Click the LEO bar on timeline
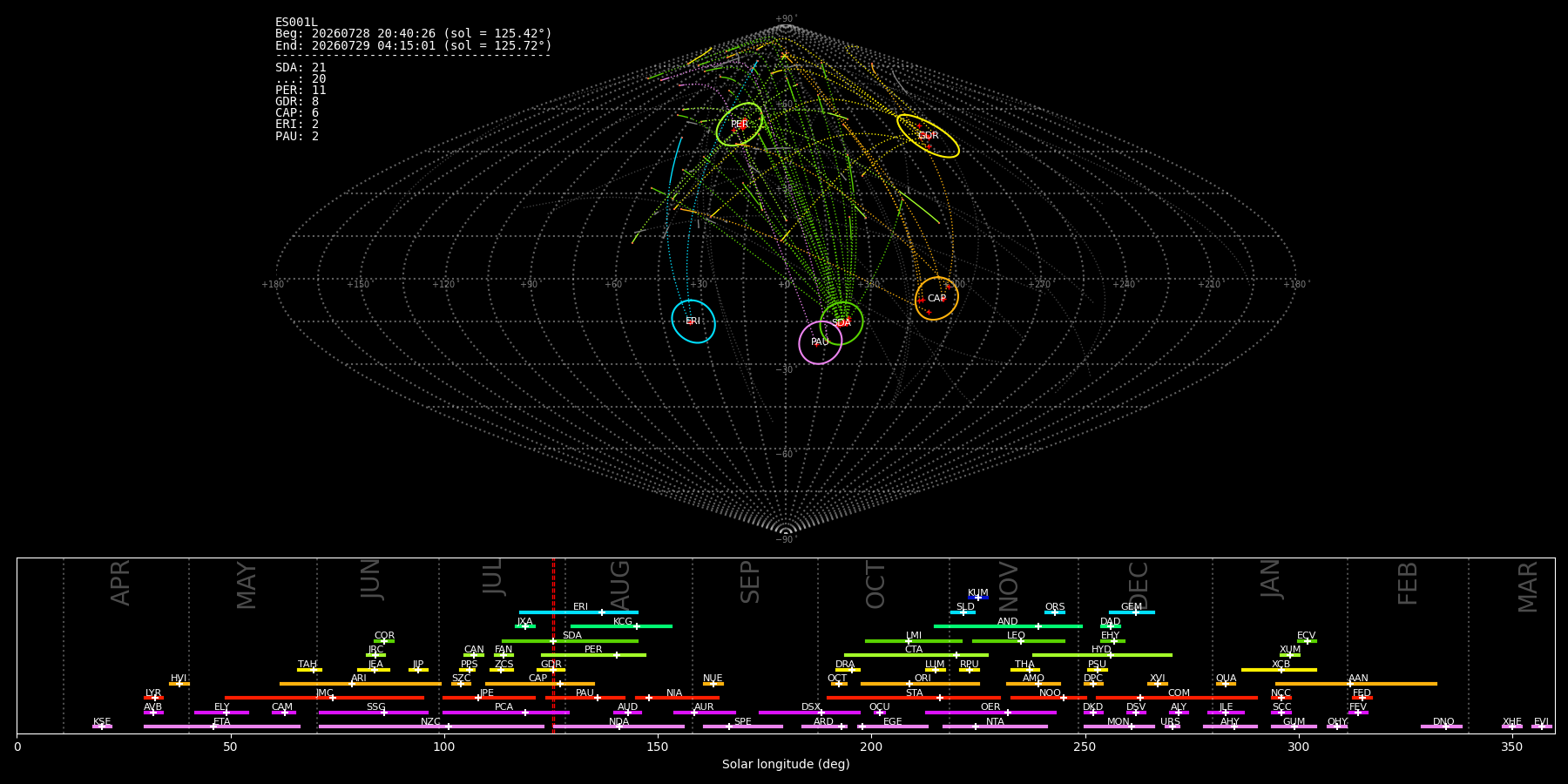Screen dimensions: 1568x784 tap(1018, 641)
